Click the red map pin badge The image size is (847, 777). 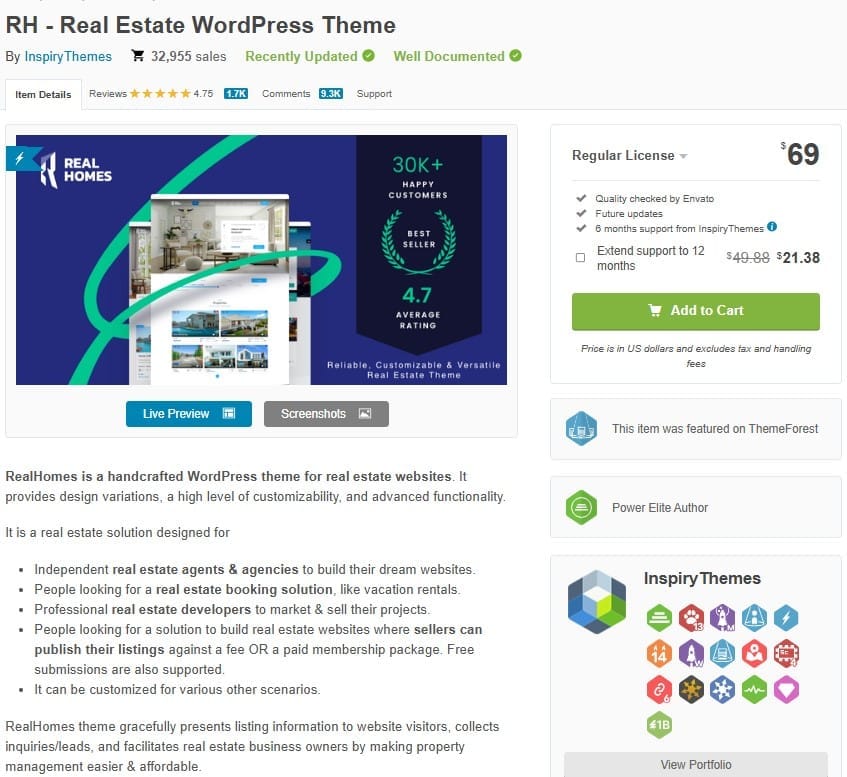[x=755, y=653]
